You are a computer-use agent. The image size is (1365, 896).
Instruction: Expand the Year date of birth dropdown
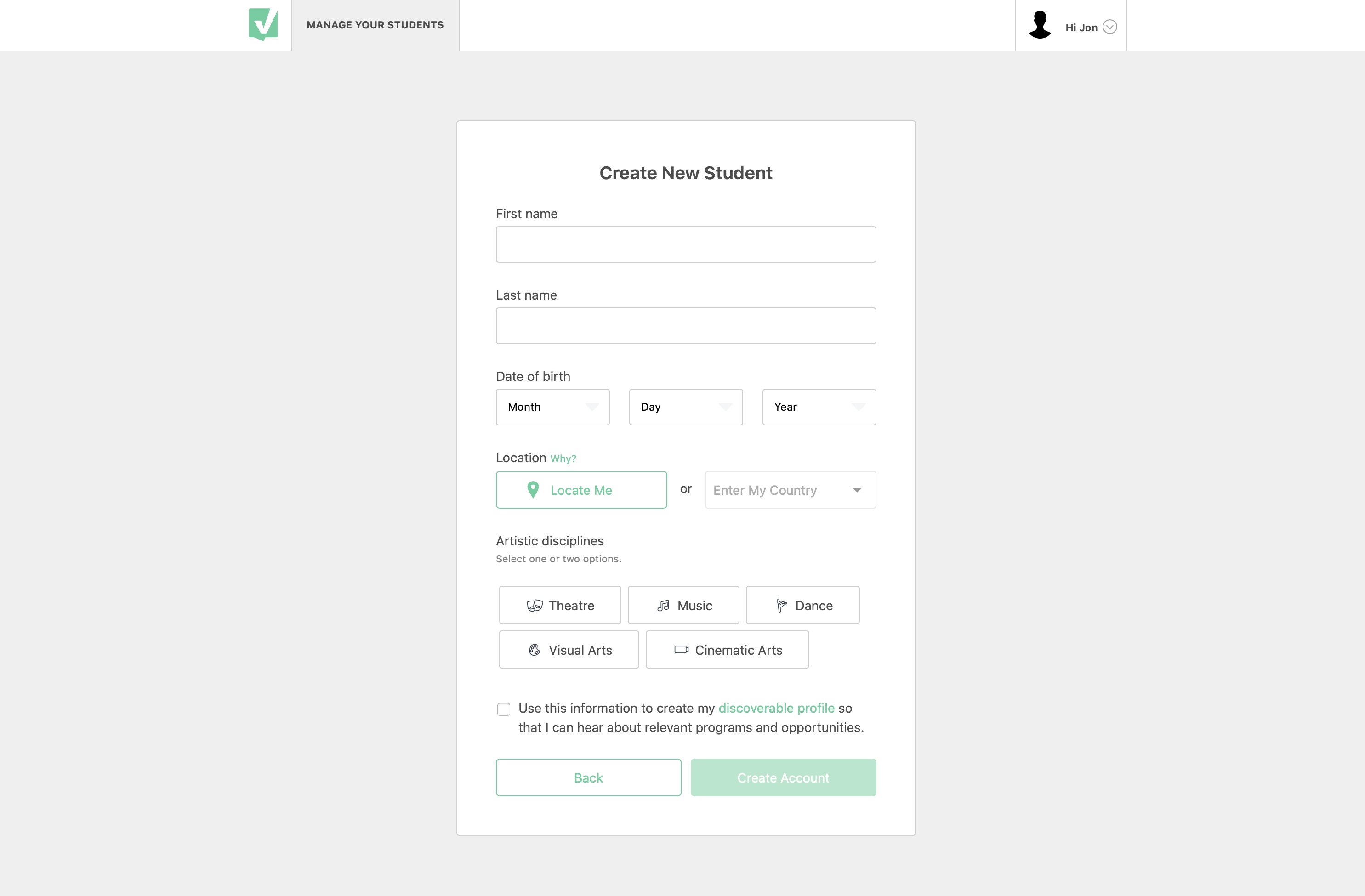coord(818,407)
